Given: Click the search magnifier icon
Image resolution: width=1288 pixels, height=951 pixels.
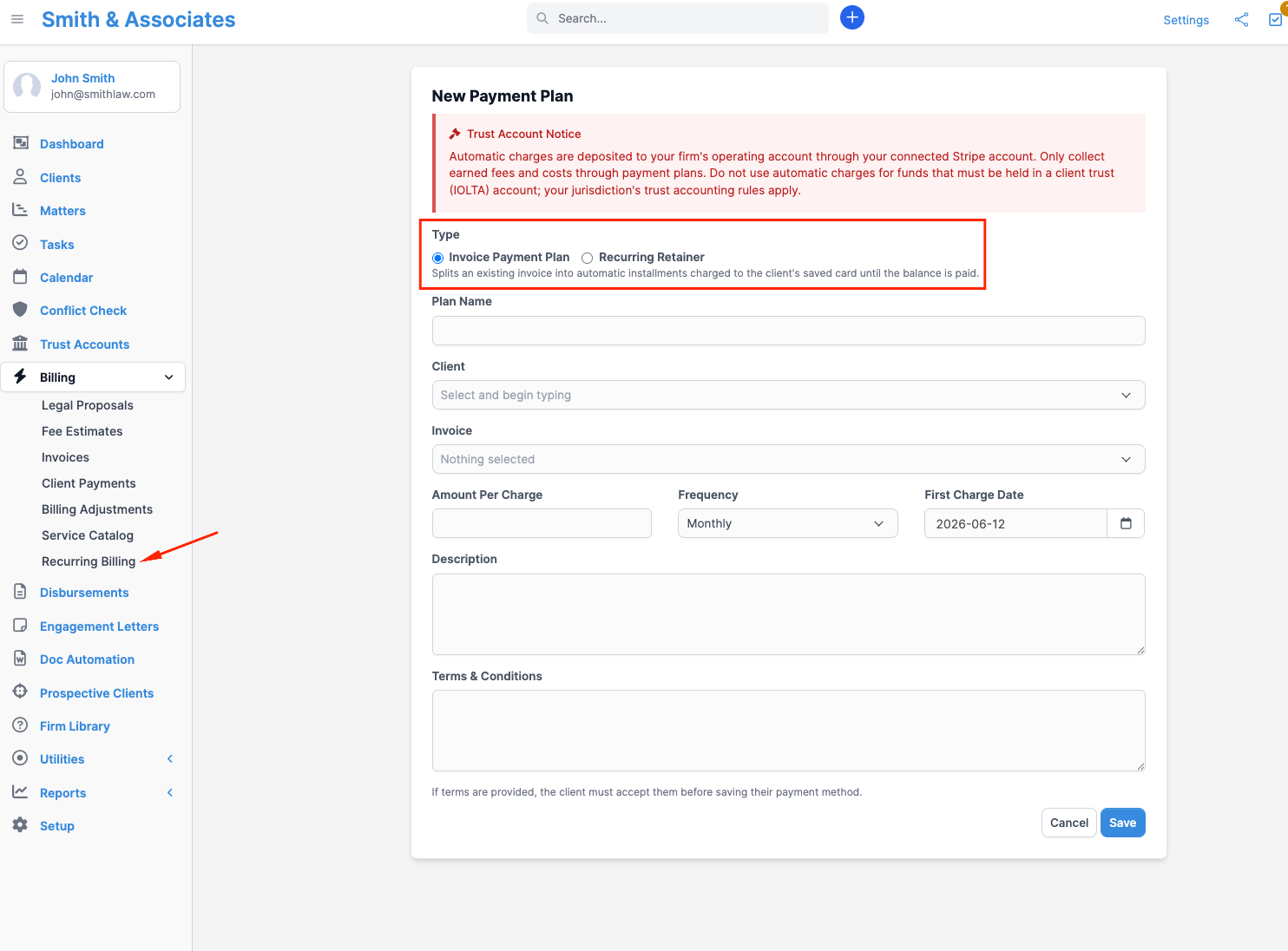Looking at the screenshot, I should click(x=542, y=18).
